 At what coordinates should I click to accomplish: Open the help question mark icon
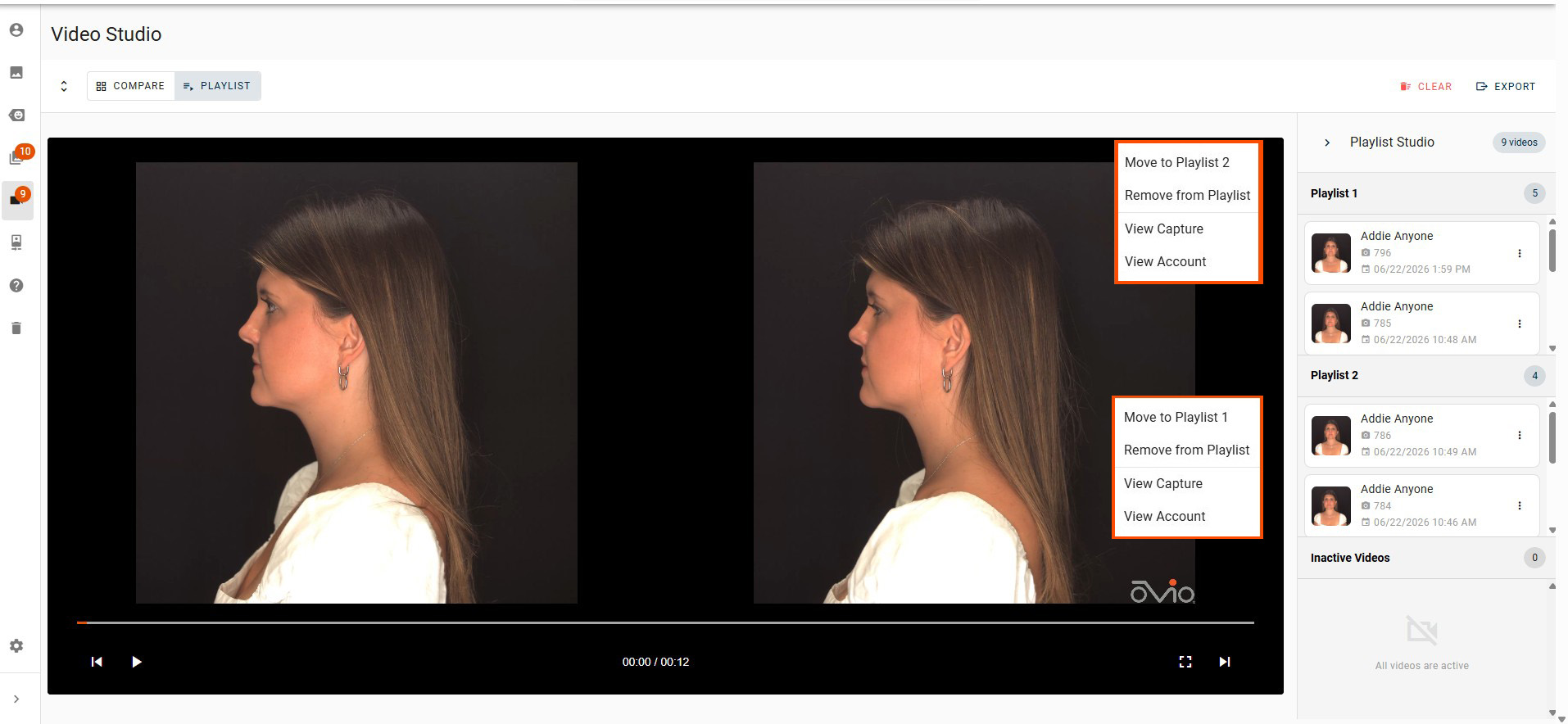(16, 286)
